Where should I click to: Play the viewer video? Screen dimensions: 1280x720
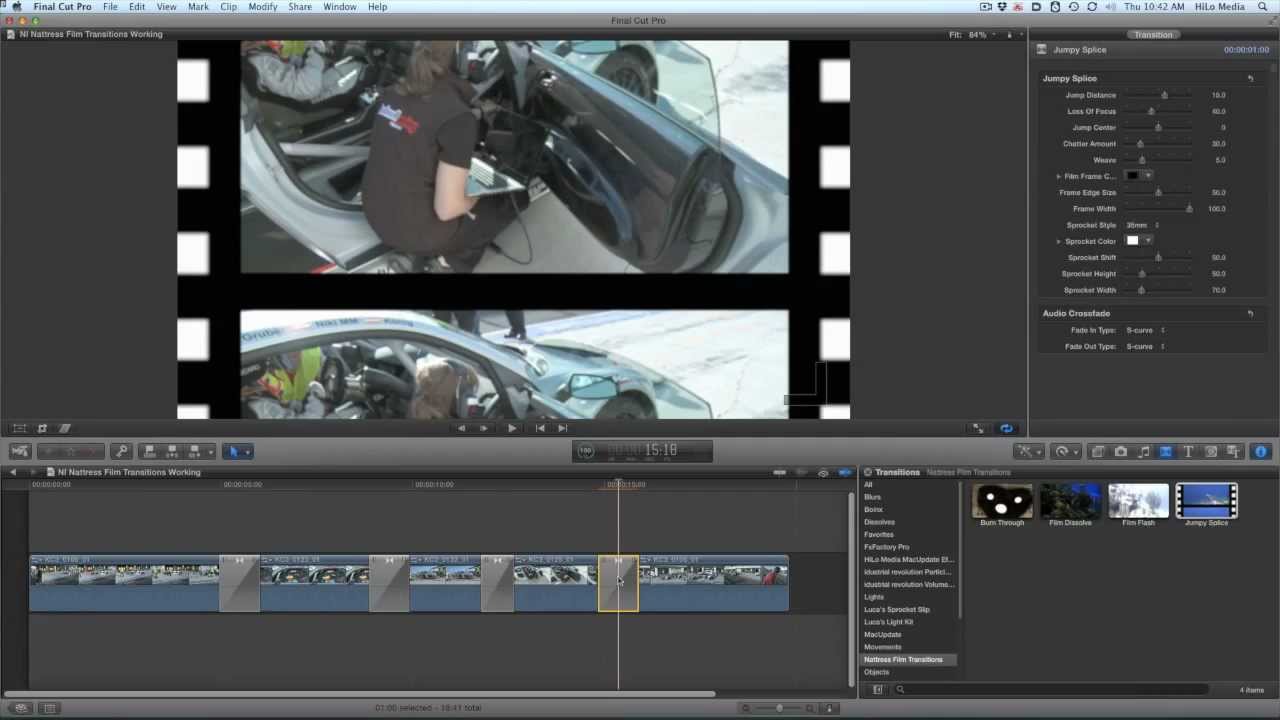(512, 428)
